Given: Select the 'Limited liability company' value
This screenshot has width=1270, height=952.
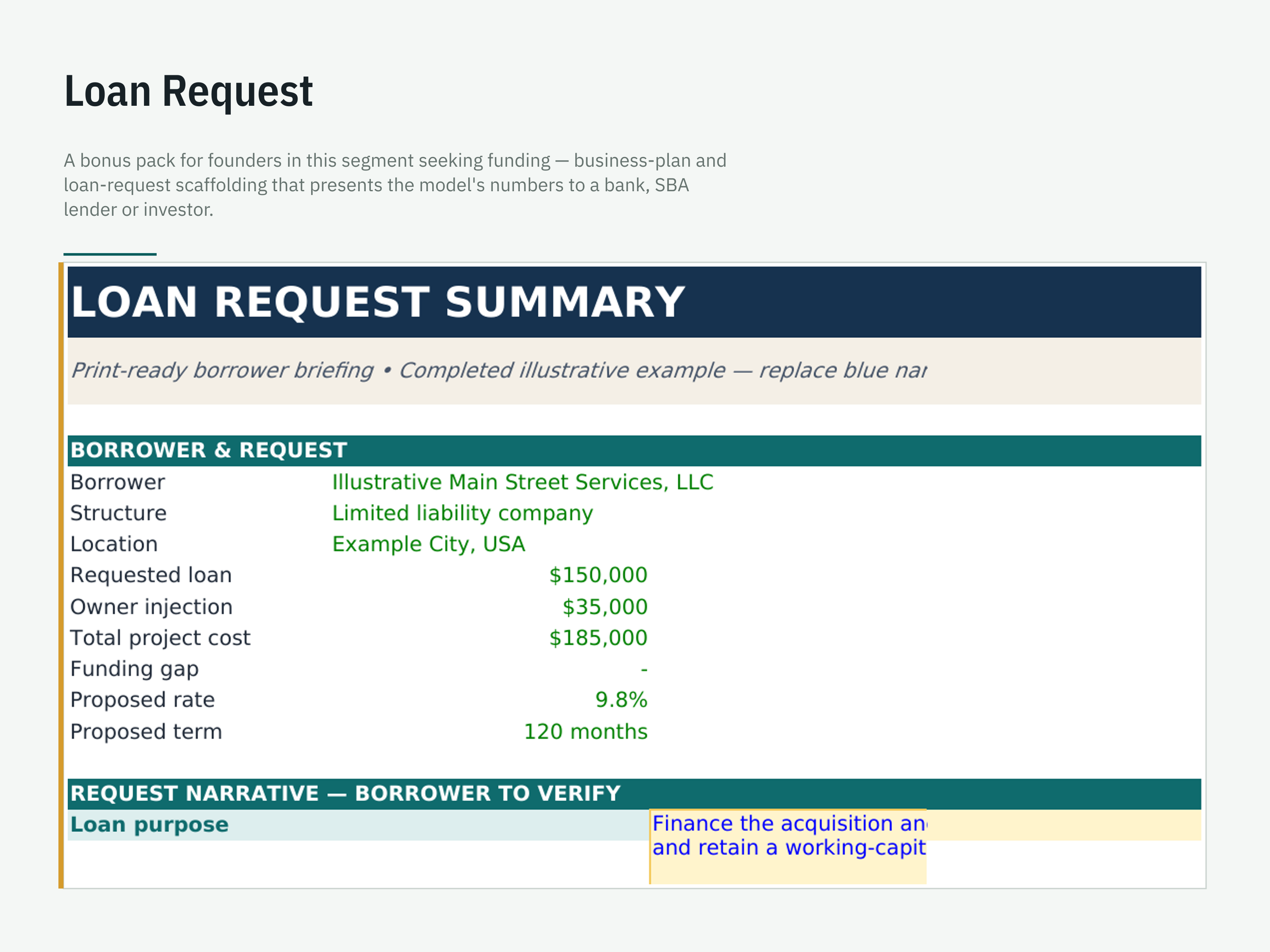Looking at the screenshot, I should coord(462,514).
